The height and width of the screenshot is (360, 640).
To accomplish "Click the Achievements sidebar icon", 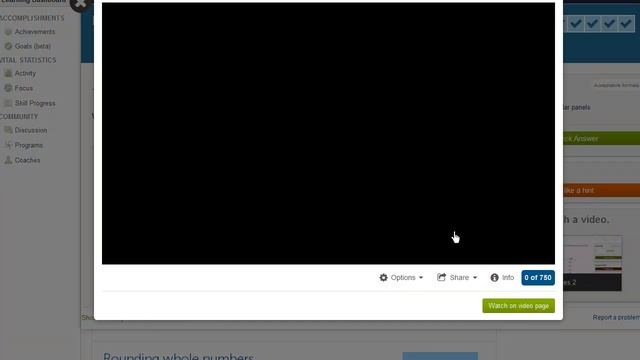I will coord(8,32).
